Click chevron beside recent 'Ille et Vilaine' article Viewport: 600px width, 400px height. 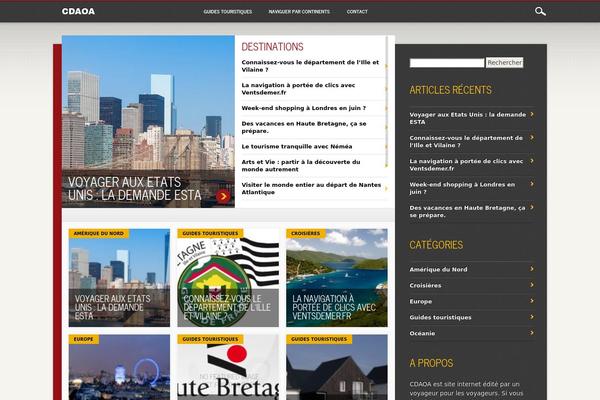(532, 137)
